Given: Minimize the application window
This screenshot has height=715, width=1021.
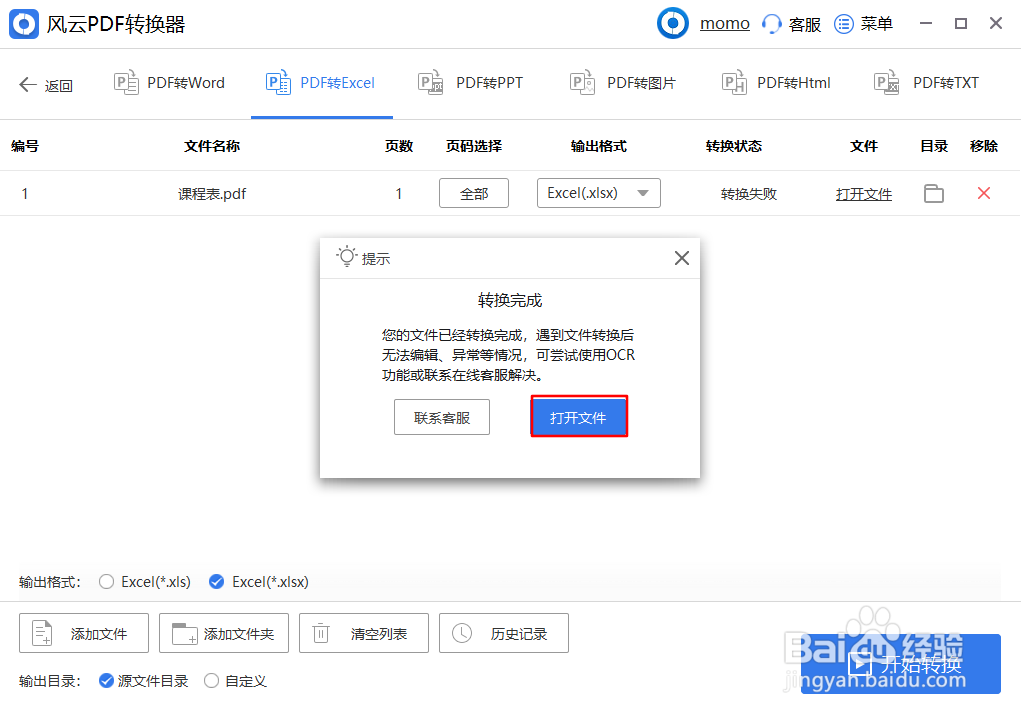Looking at the screenshot, I should click(926, 23).
